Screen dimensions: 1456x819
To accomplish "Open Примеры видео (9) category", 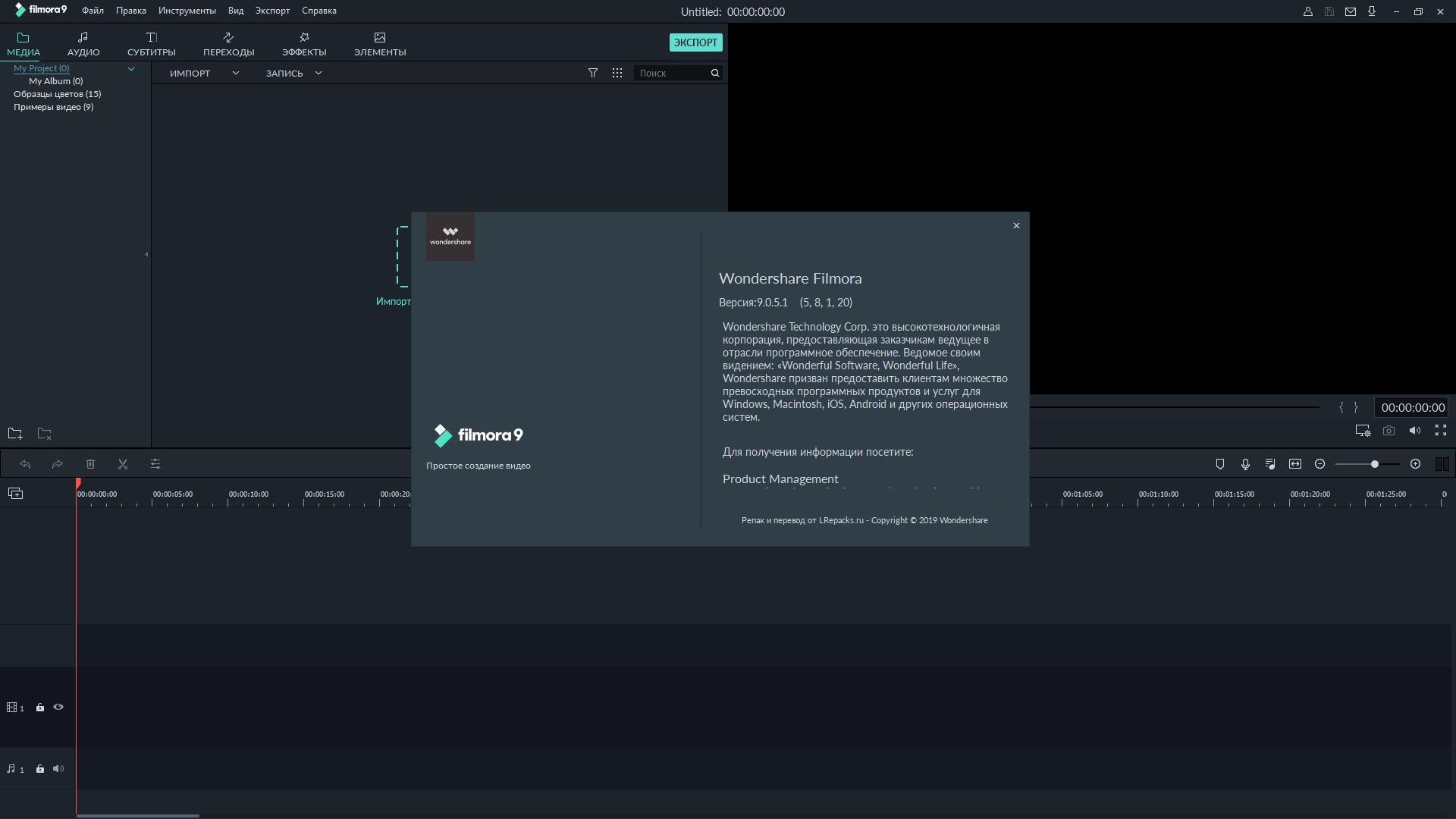I will [x=53, y=107].
